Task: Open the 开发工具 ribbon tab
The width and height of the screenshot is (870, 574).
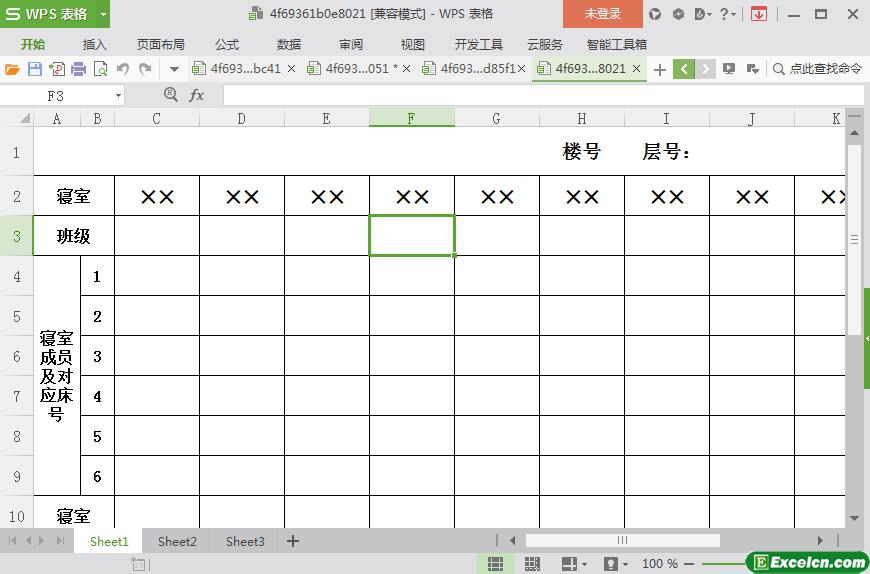Action: 479,44
